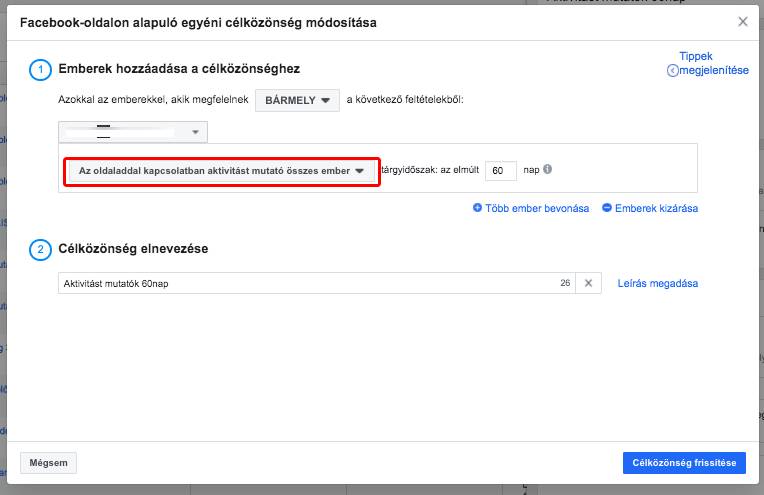Viewport: 764px width, 495px height.
Task: Open the page selector dropdown
Action: click(133, 132)
